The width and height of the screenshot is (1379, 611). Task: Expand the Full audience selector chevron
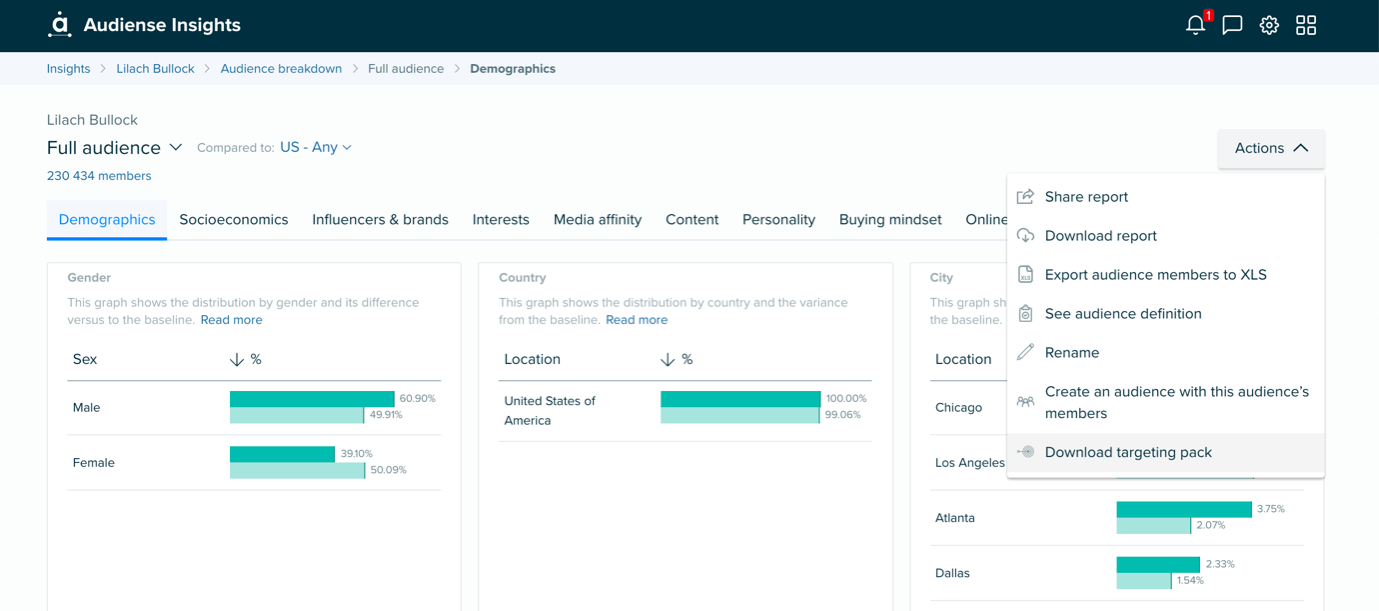point(176,147)
